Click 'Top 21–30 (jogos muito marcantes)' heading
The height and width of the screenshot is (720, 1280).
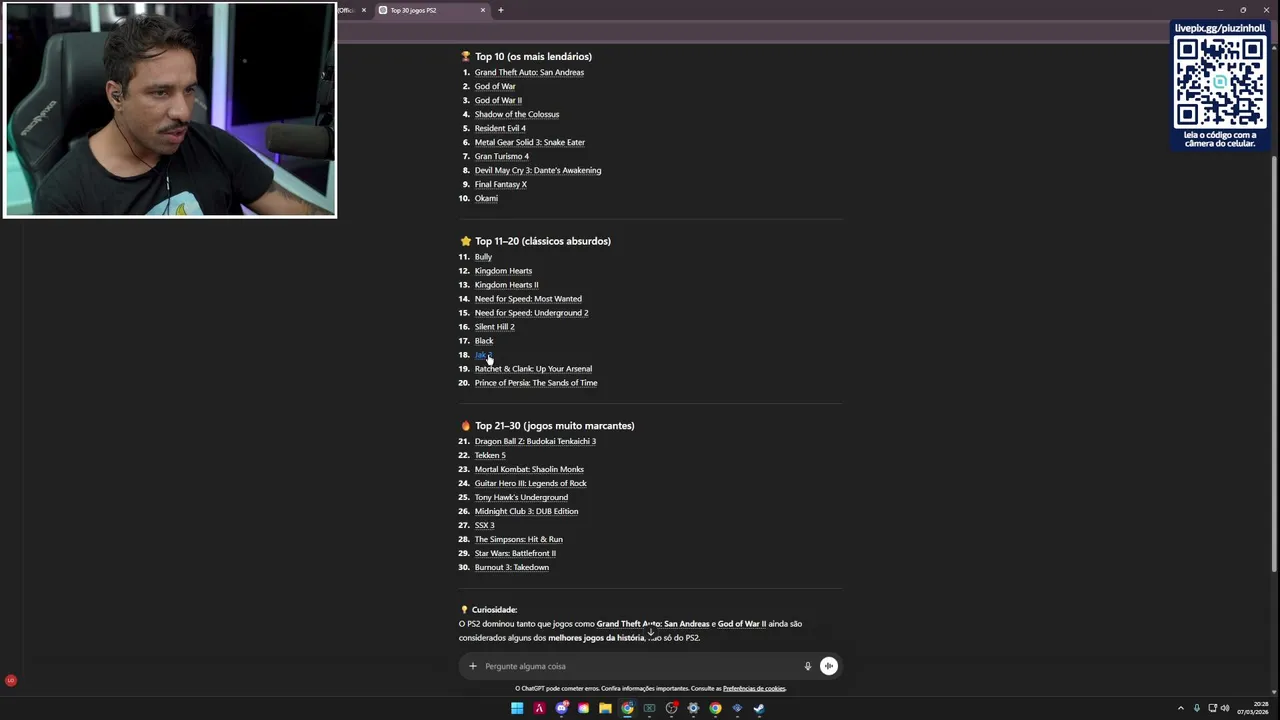[555, 426]
